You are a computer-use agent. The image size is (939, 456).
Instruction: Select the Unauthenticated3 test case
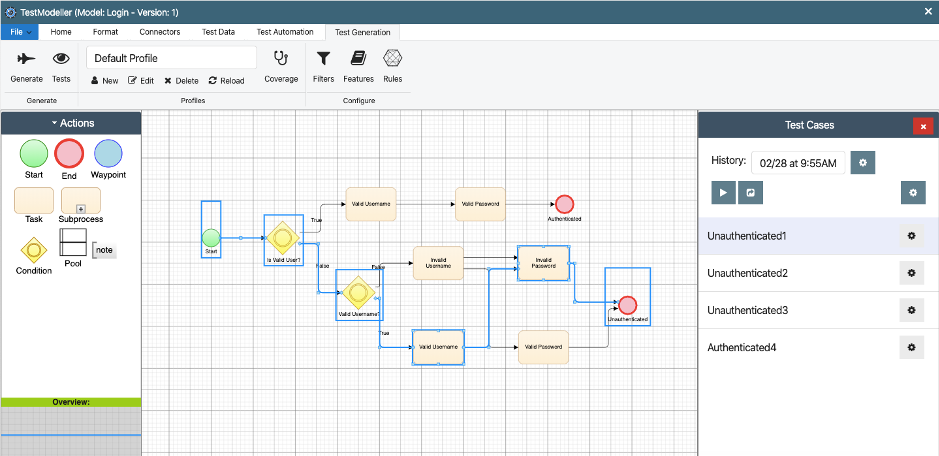click(x=818, y=310)
